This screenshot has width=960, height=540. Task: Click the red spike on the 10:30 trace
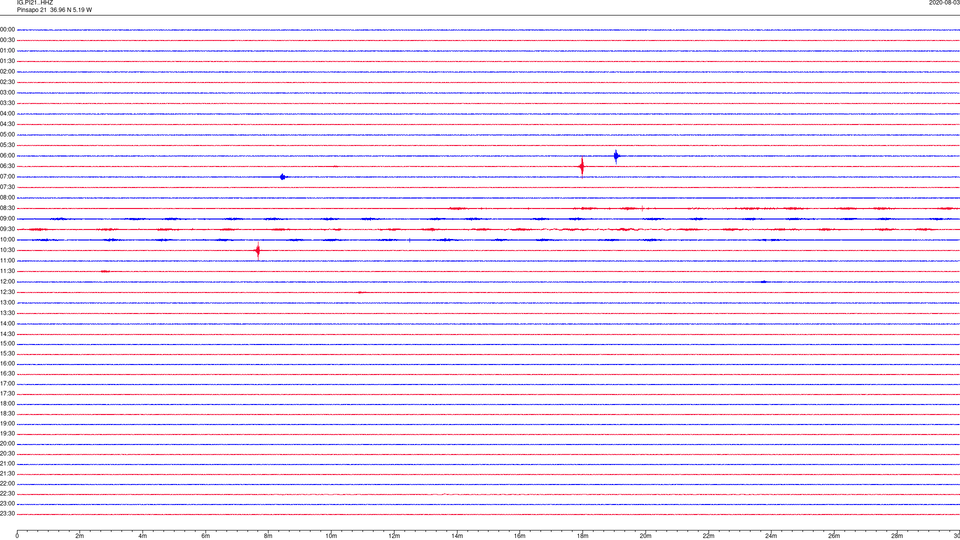click(x=258, y=250)
